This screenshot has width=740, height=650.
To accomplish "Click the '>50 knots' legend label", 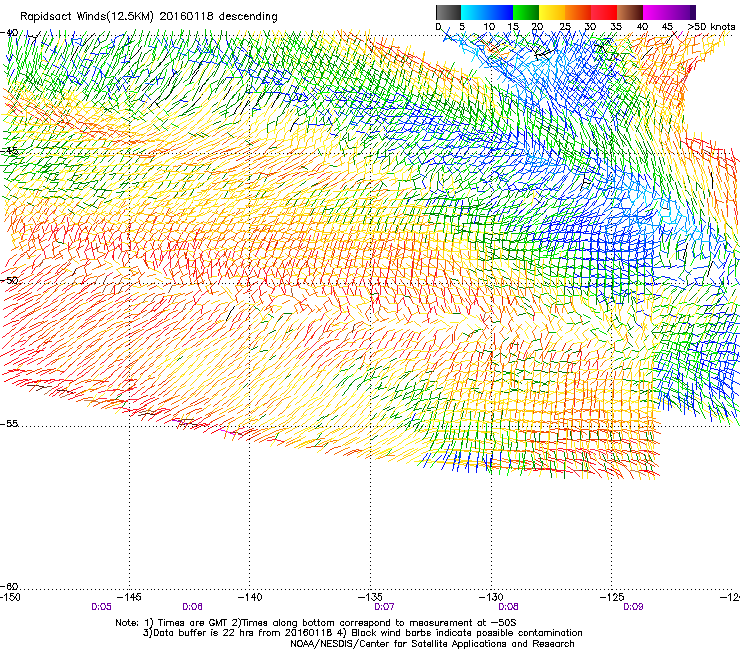I will 712,26.
